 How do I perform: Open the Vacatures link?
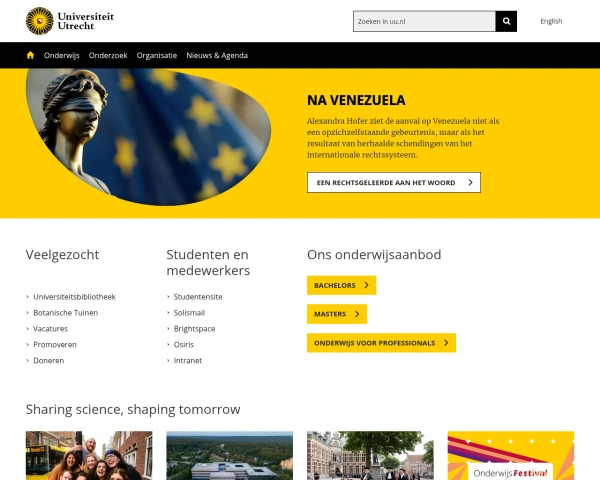[x=50, y=329]
